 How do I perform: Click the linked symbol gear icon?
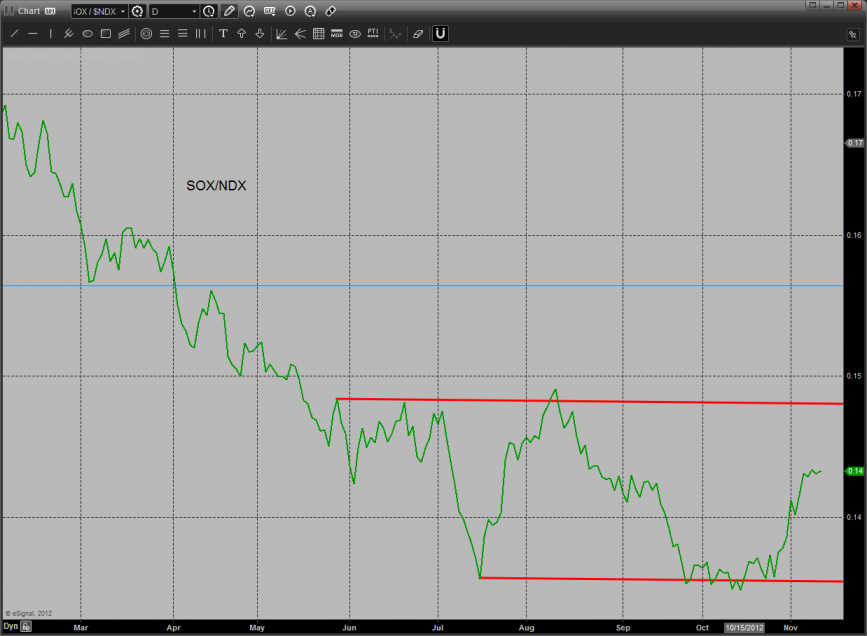coord(138,12)
